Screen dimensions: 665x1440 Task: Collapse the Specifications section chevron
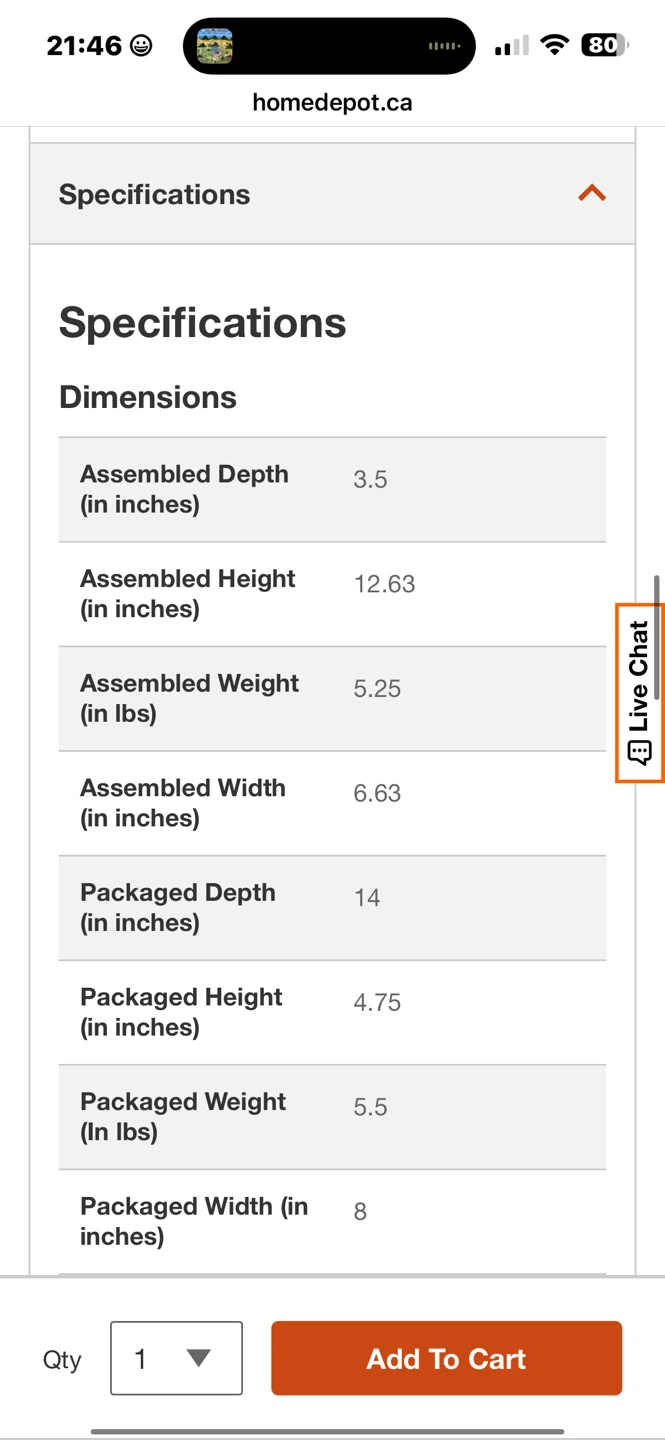592,193
